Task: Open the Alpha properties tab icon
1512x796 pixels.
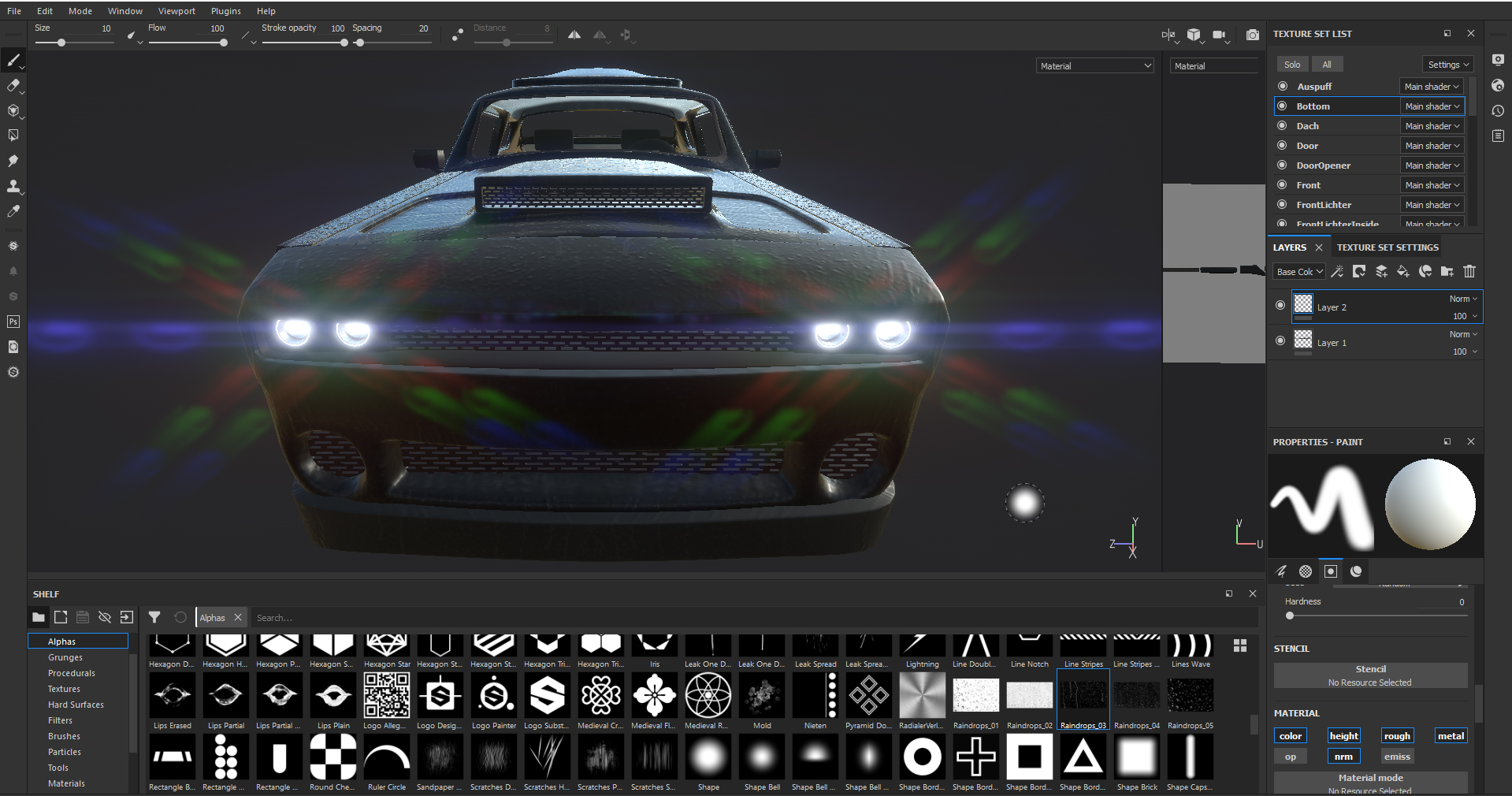Action: tap(1306, 571)
